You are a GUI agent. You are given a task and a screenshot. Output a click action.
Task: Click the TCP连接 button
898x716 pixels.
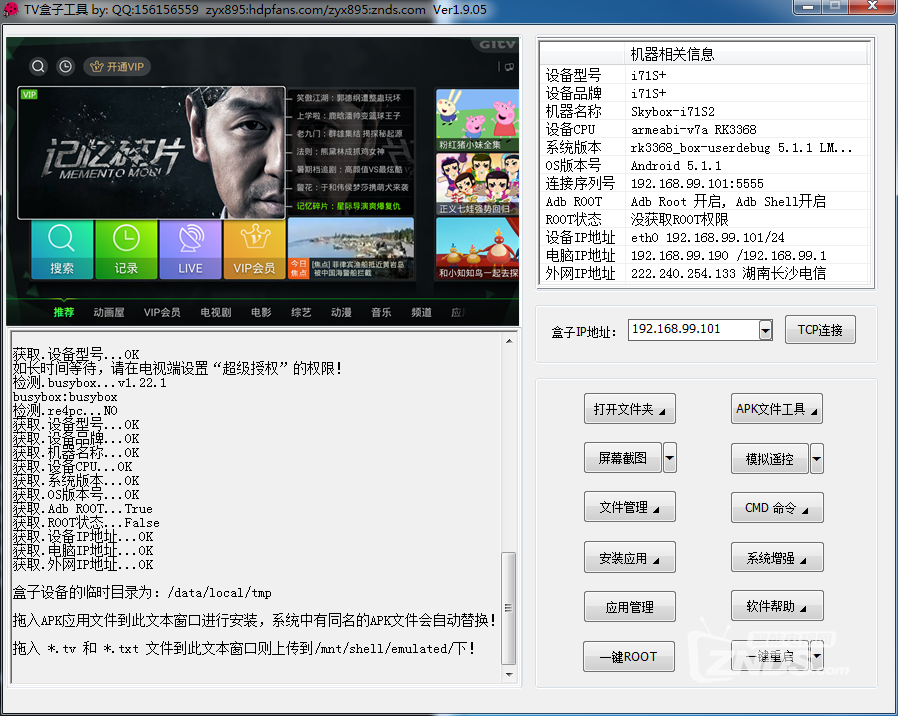pos(820,330)
